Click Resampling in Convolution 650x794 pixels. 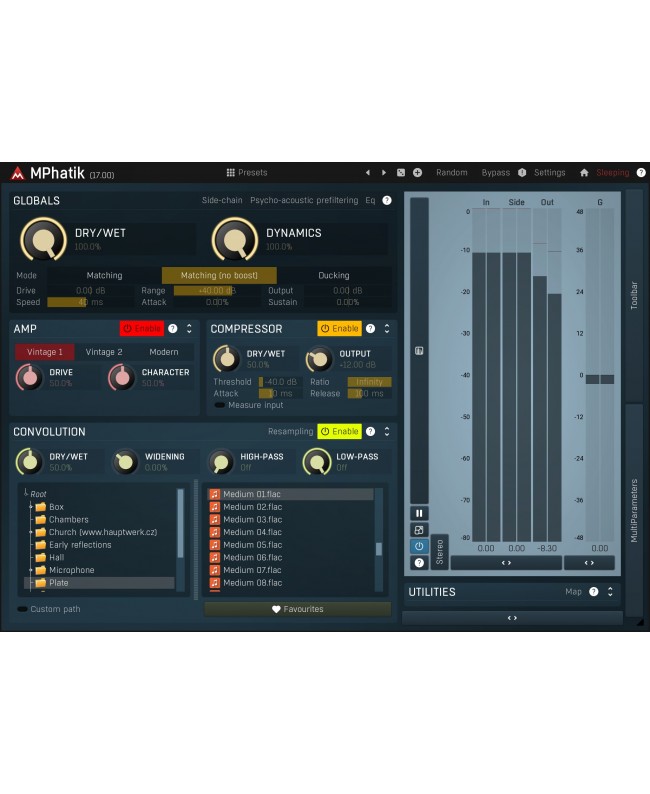coord(291,431)
